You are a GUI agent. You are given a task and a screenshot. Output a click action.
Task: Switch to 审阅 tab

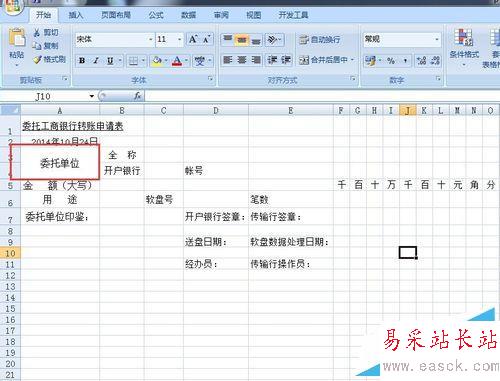(221, 15)
